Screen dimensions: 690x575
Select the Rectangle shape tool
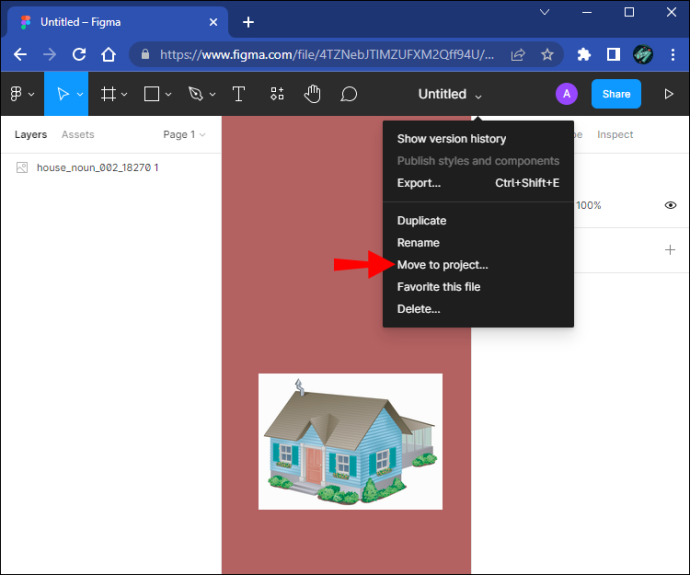coord(151,94)
